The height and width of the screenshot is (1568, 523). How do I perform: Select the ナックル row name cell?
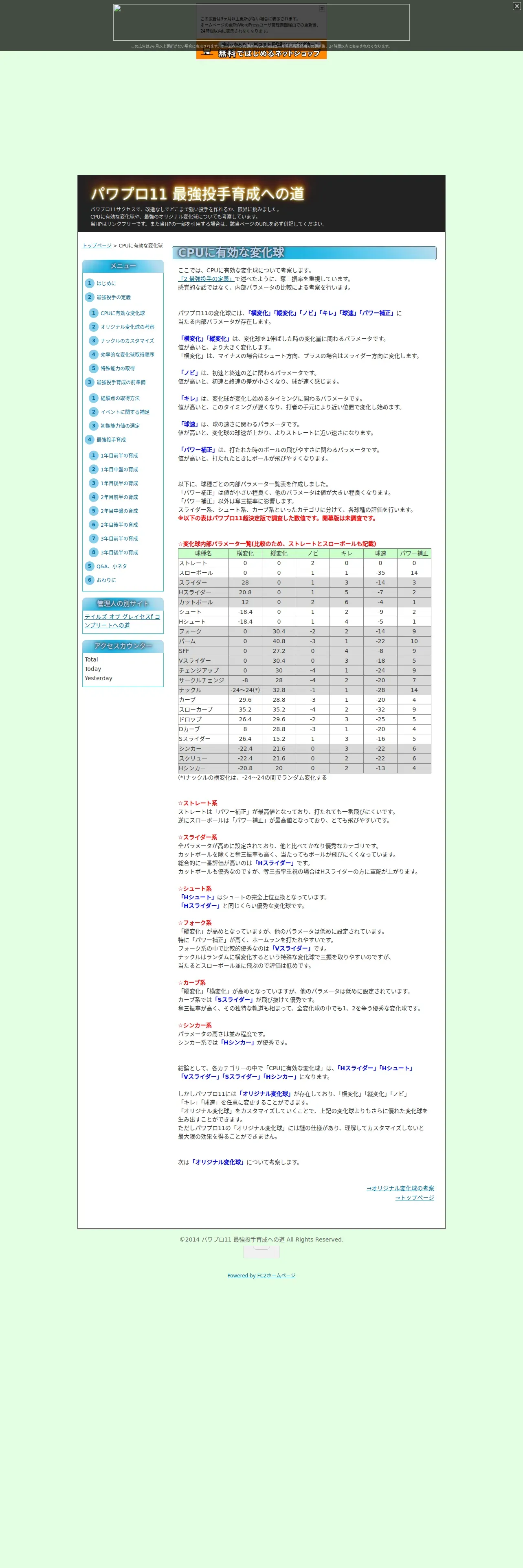pos(203,690)
